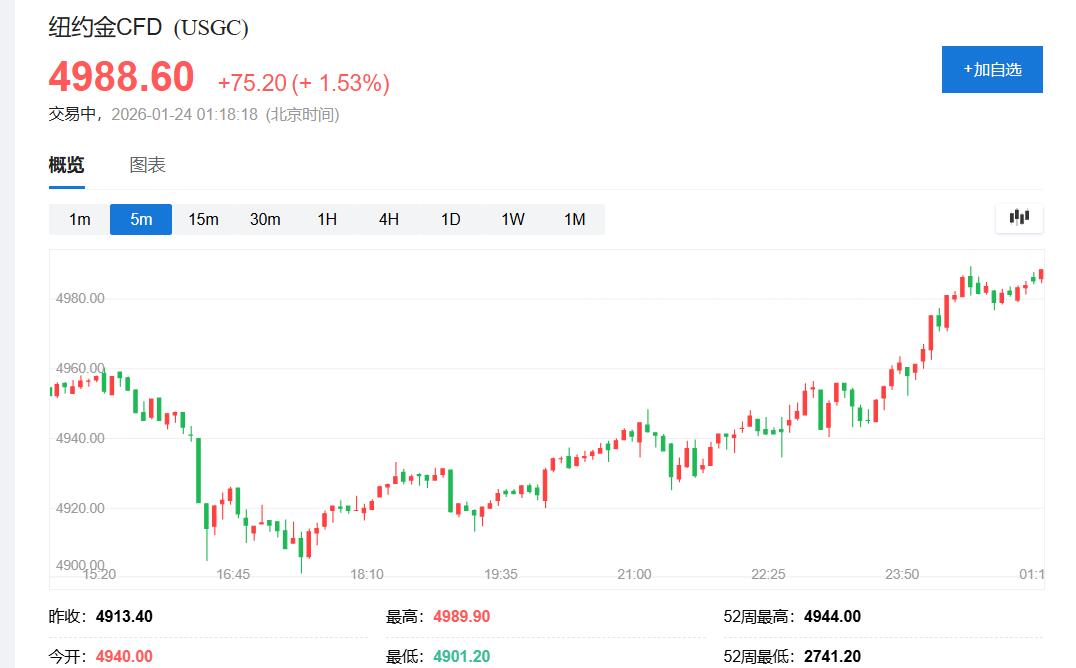Set chart to 1H timeframe
Viewport: 1076px width, 668px height.
click(327, 219)
